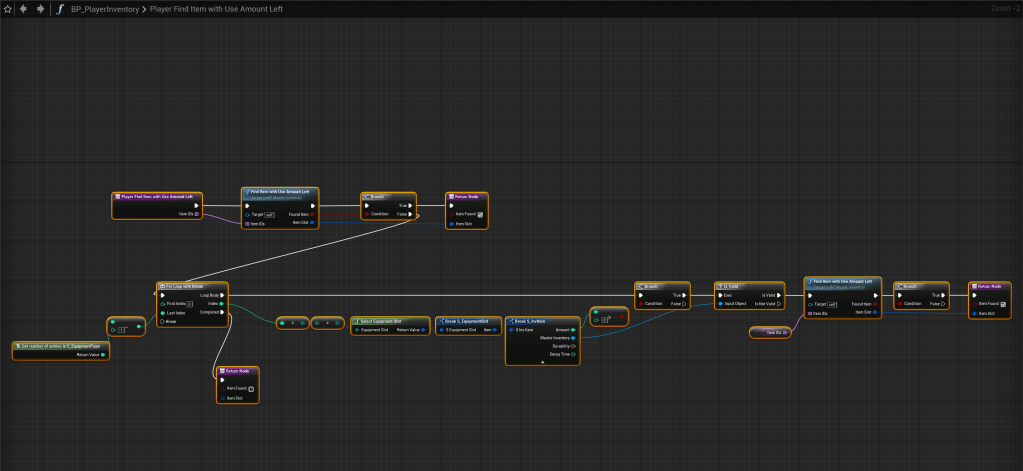Select the Break S_EquipmentSlot node title

468,321
